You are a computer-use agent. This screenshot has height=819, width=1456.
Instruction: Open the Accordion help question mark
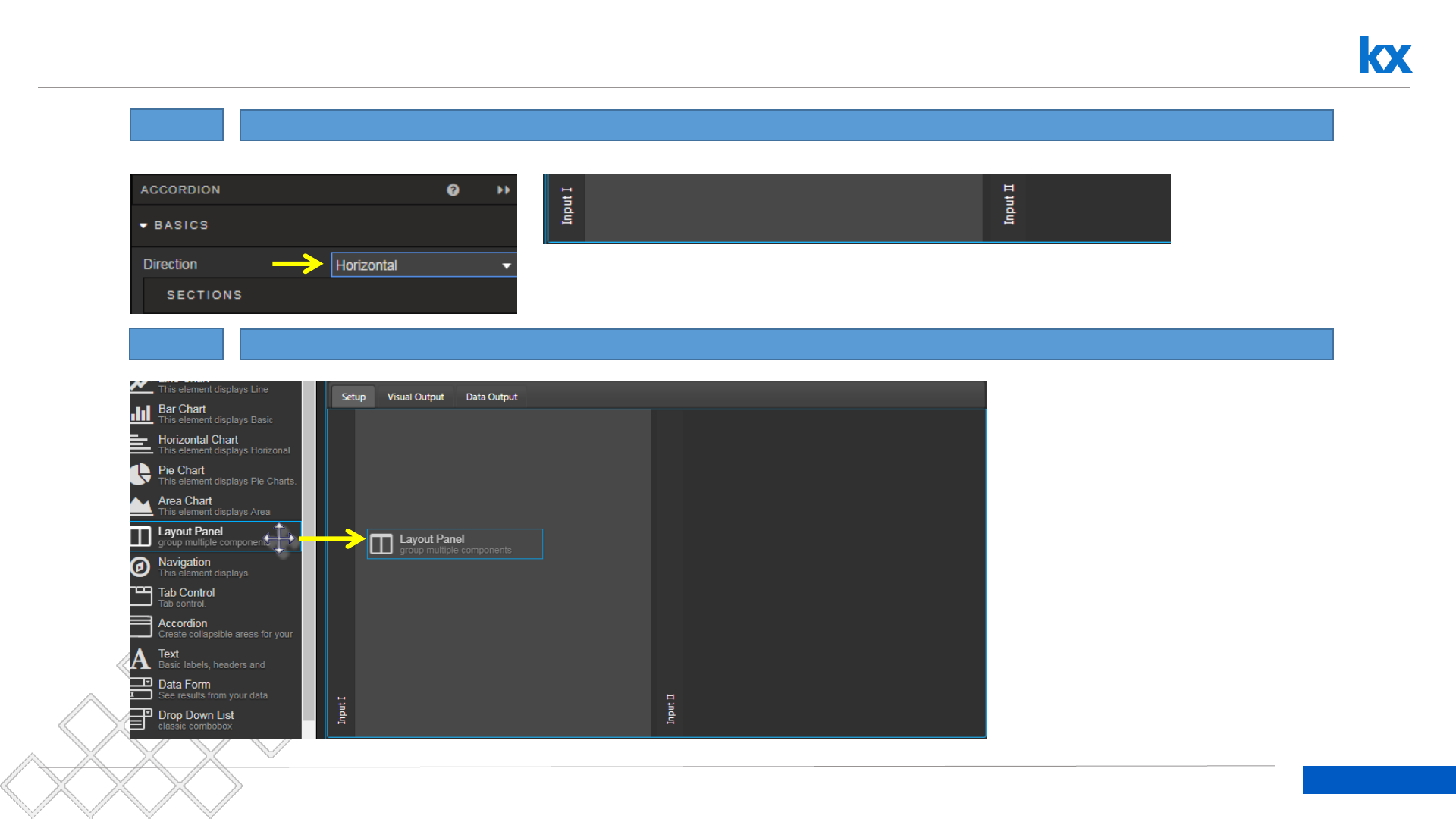453,190
